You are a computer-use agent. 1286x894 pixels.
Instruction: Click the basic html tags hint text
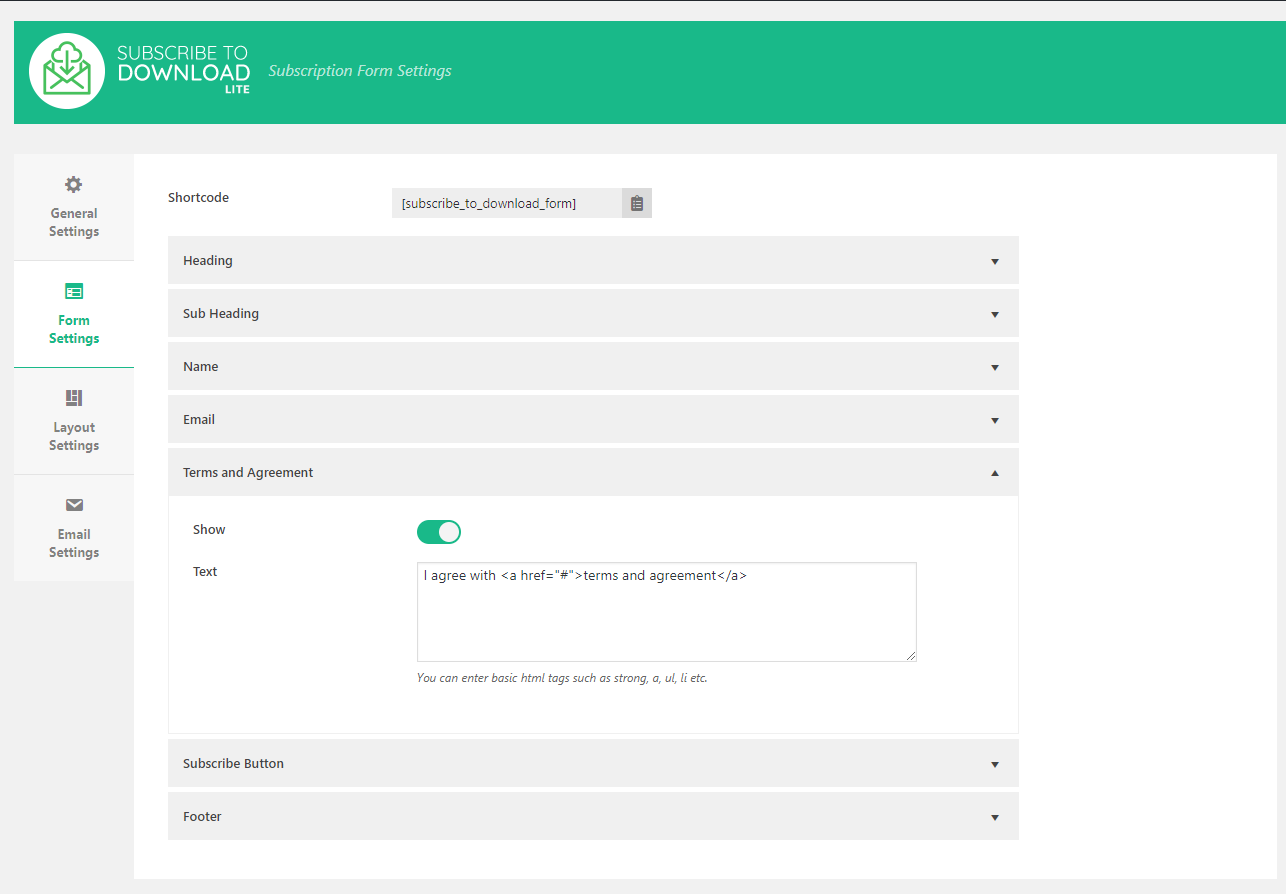pyautogui.click(x=562, y=678)
